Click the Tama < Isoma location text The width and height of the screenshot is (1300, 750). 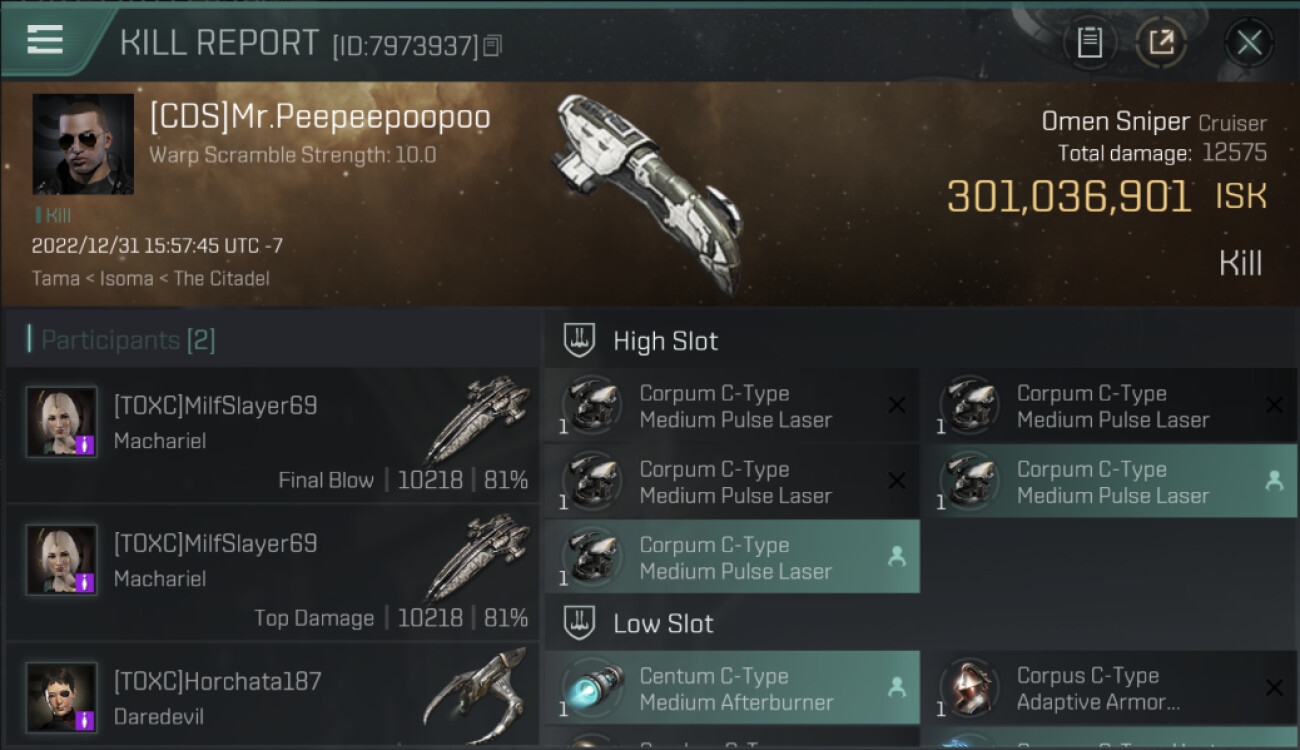[151, 278]
